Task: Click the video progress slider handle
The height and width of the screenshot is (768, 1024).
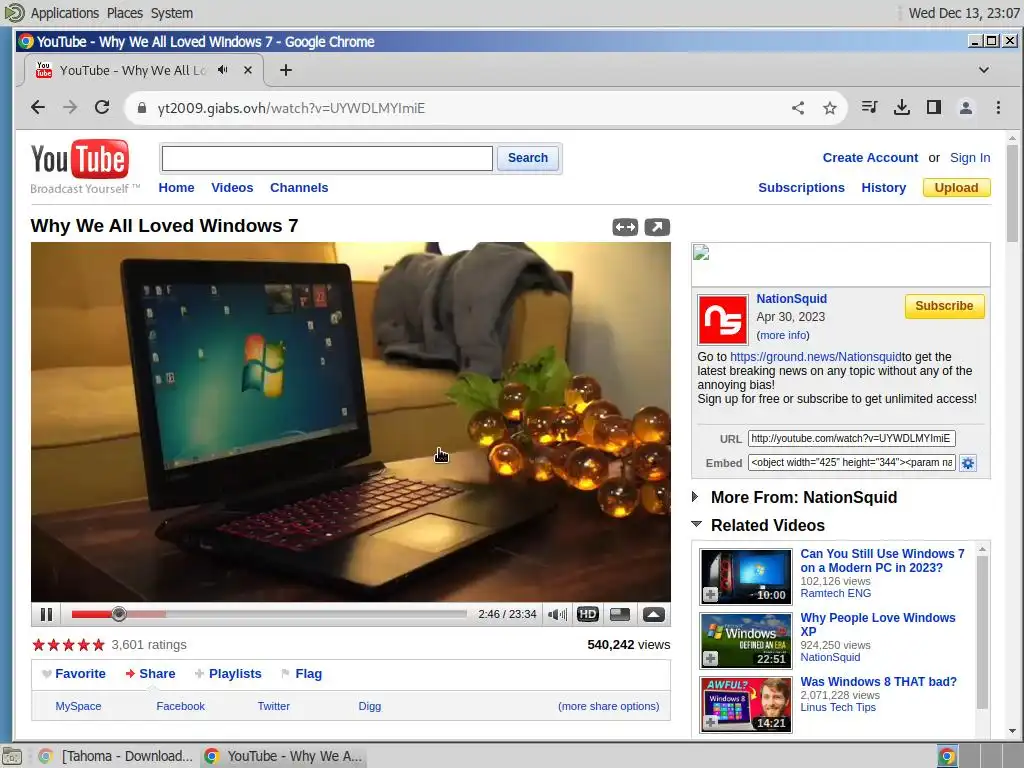Action: point(119,614)
